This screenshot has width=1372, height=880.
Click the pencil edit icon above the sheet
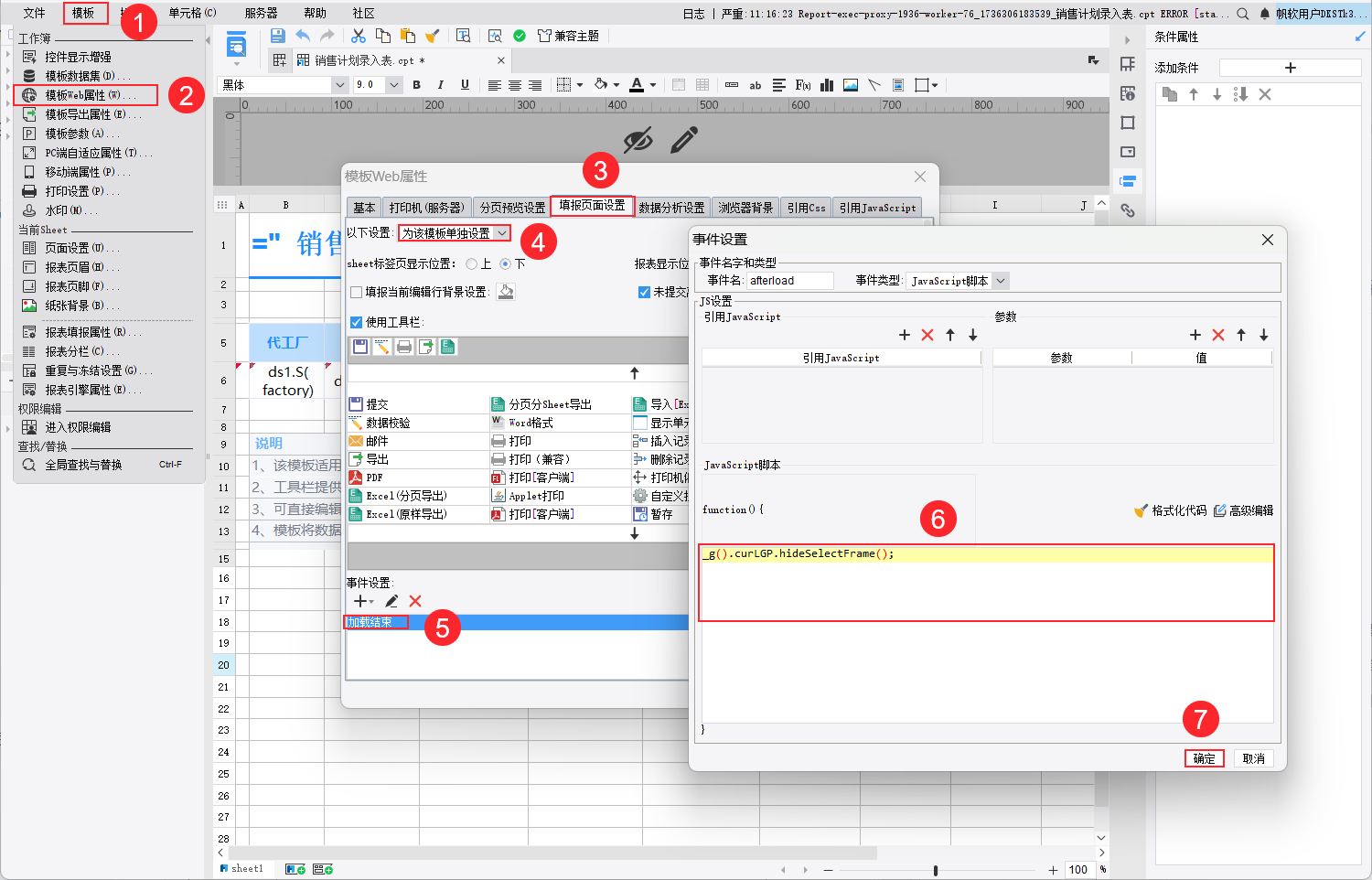(x=683, y=140)
